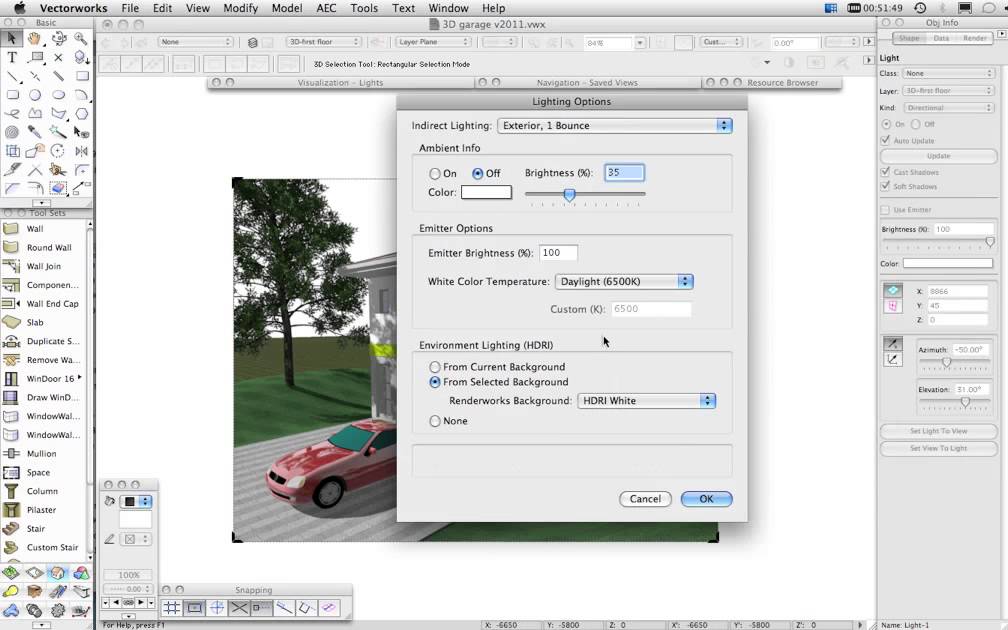This screenshot has width=1008, height=630.
Task: Turn Ambient light On
Action: pyautogui.click(x=435, y=174)
